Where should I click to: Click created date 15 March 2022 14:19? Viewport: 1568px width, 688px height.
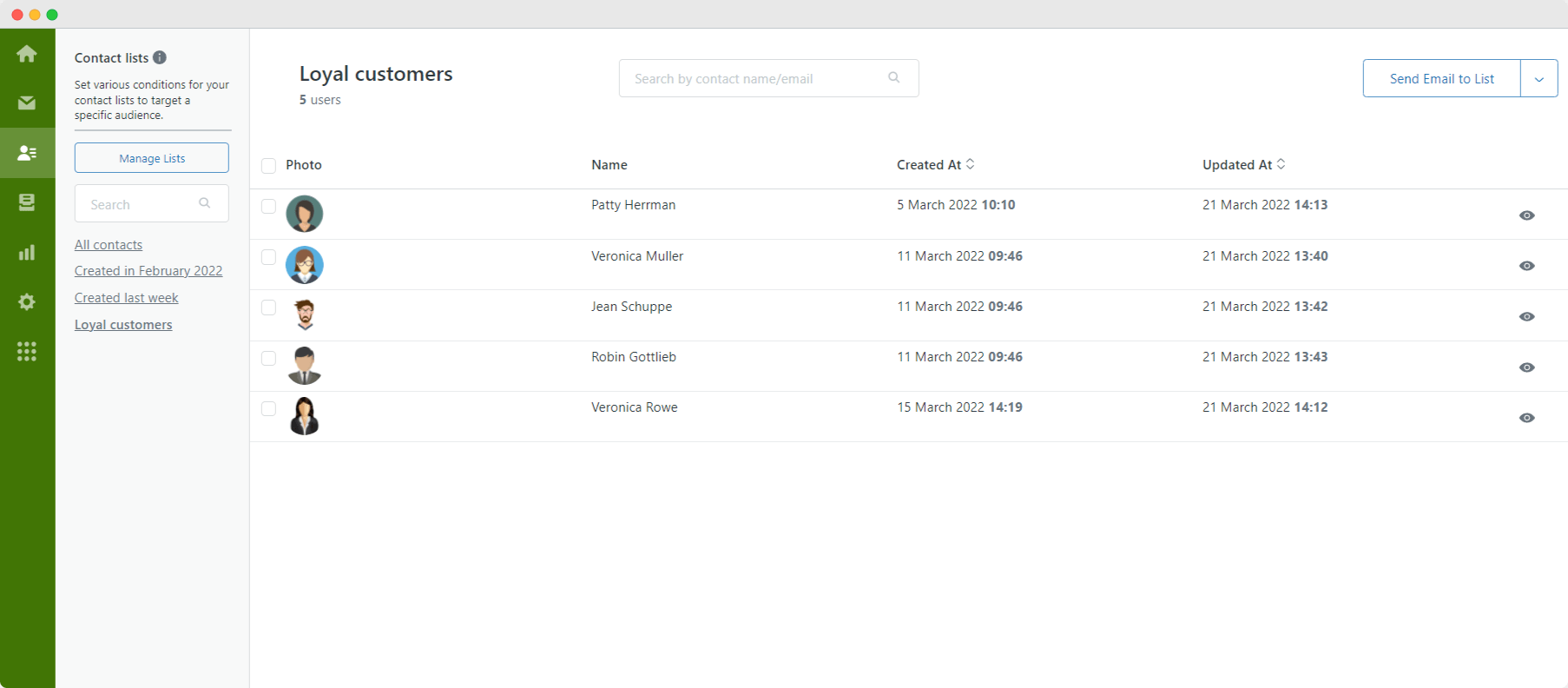tap(959, 407)
